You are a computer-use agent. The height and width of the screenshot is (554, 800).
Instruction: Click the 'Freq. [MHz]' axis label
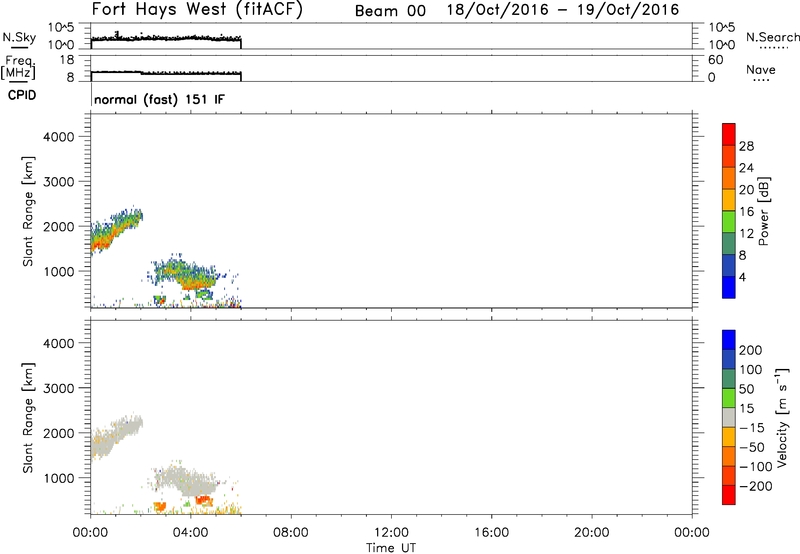point(18,67)
